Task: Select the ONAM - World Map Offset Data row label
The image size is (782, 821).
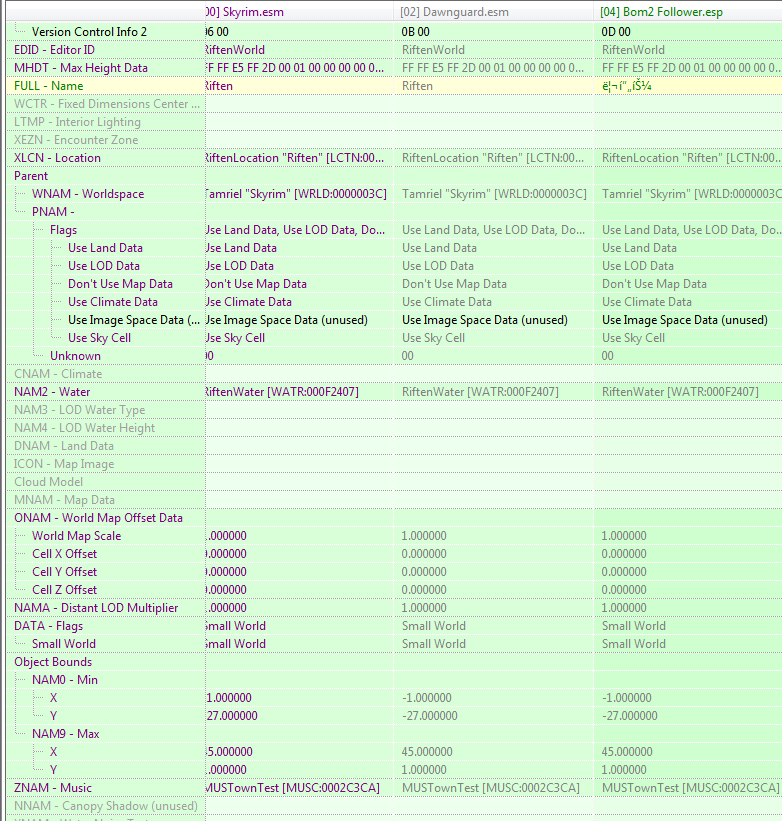Action: 98,518
